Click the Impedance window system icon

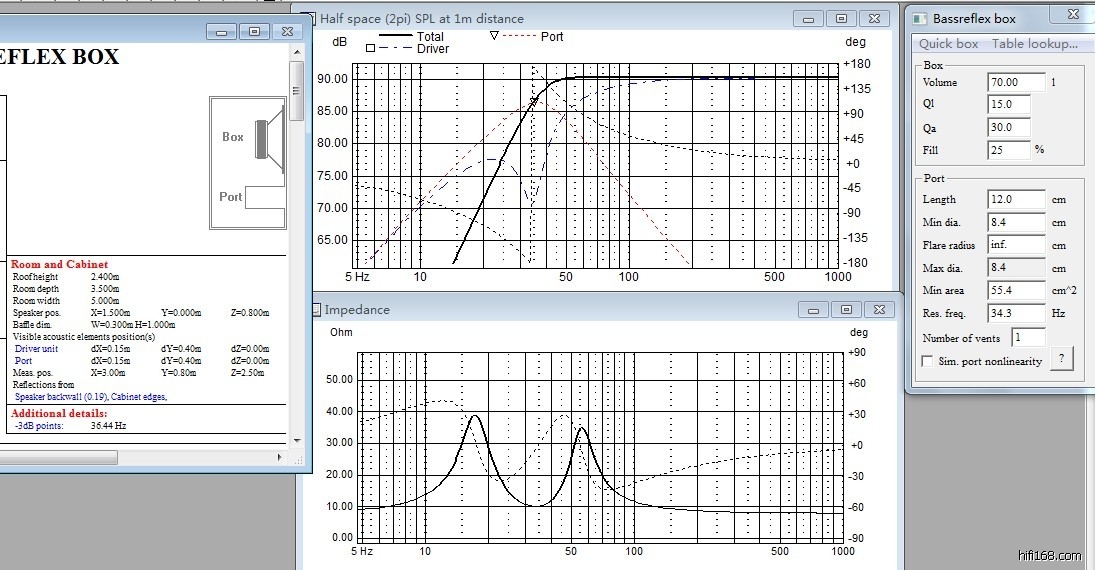click(x=315, y=309)
